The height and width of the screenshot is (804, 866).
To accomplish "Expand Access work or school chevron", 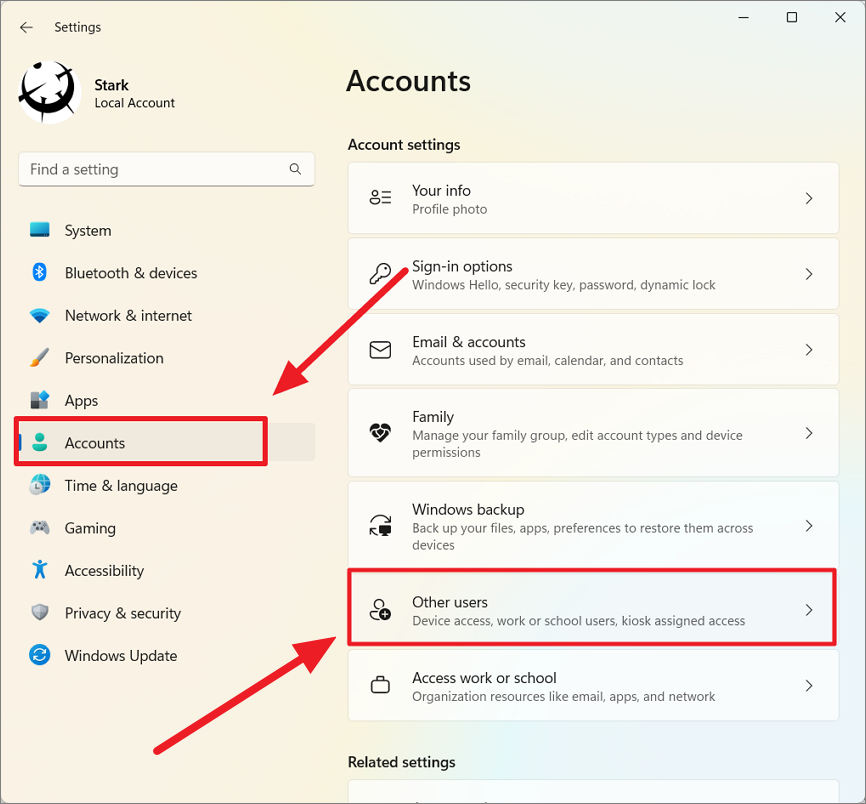I will (809, 685).
